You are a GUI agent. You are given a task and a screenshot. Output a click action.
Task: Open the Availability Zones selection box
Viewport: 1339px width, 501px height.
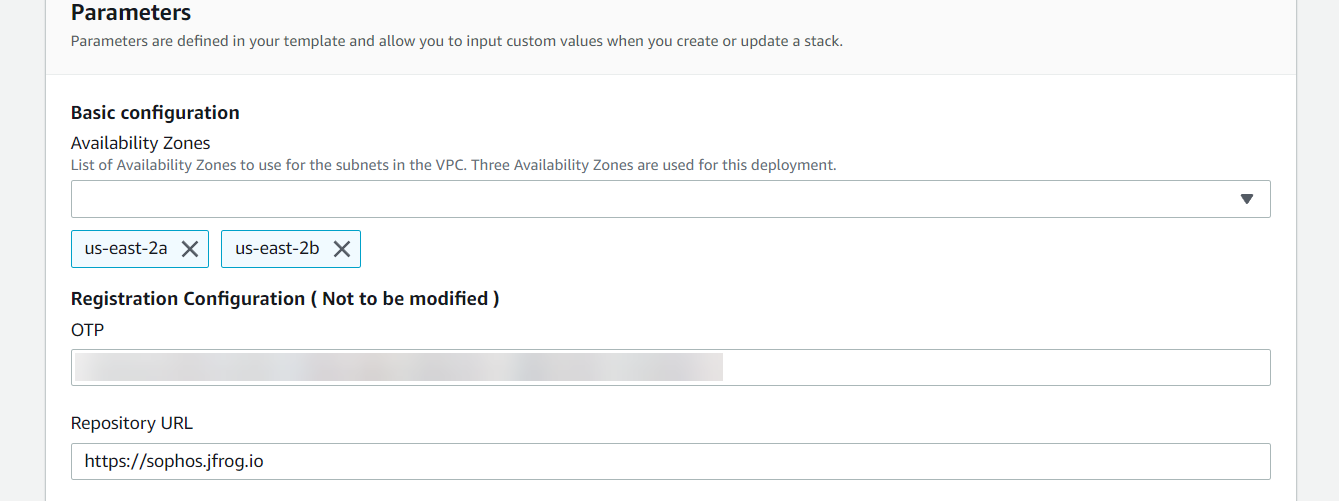pos(650,199)
